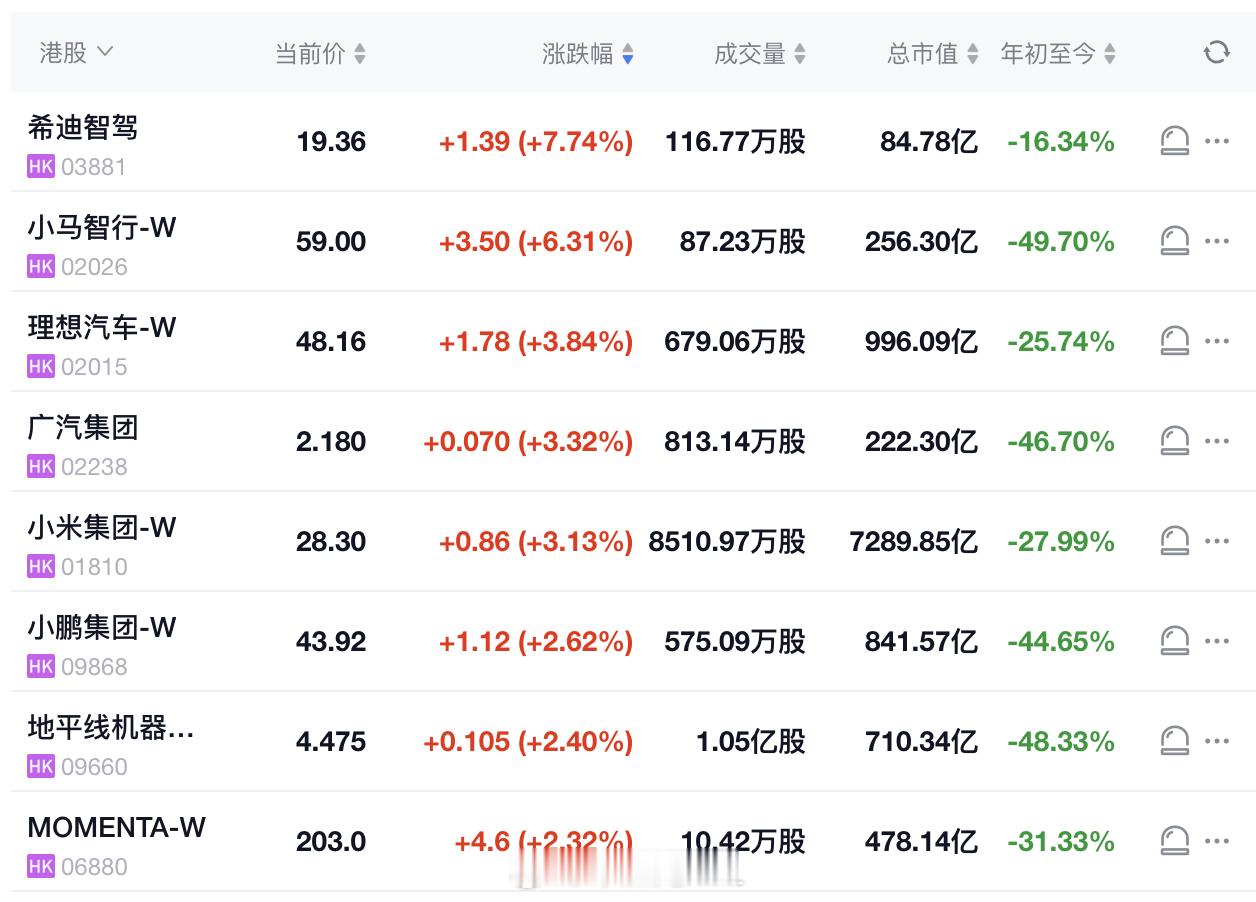Click market cap 7289.85亿
Screen dimensions: 1256x902
pos(914,542)
